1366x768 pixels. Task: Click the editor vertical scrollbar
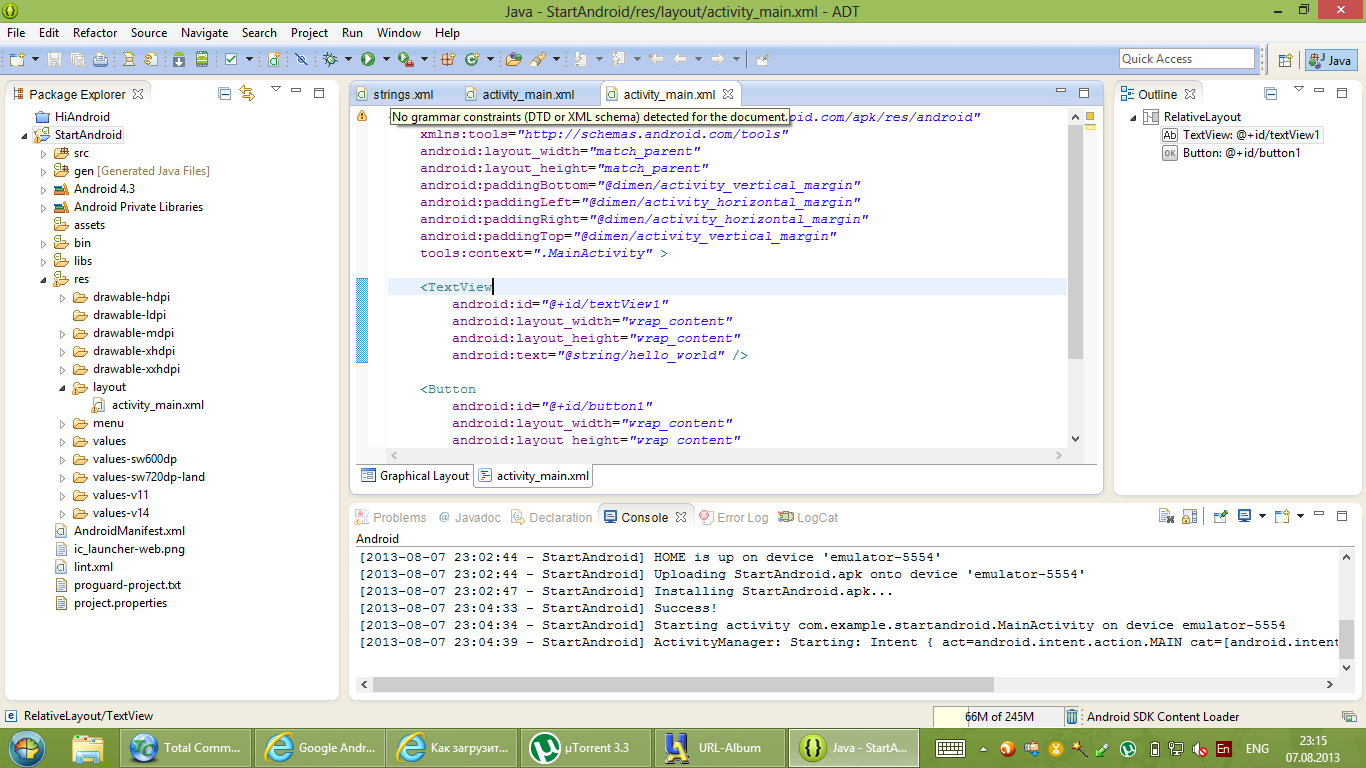point(1075,243)
